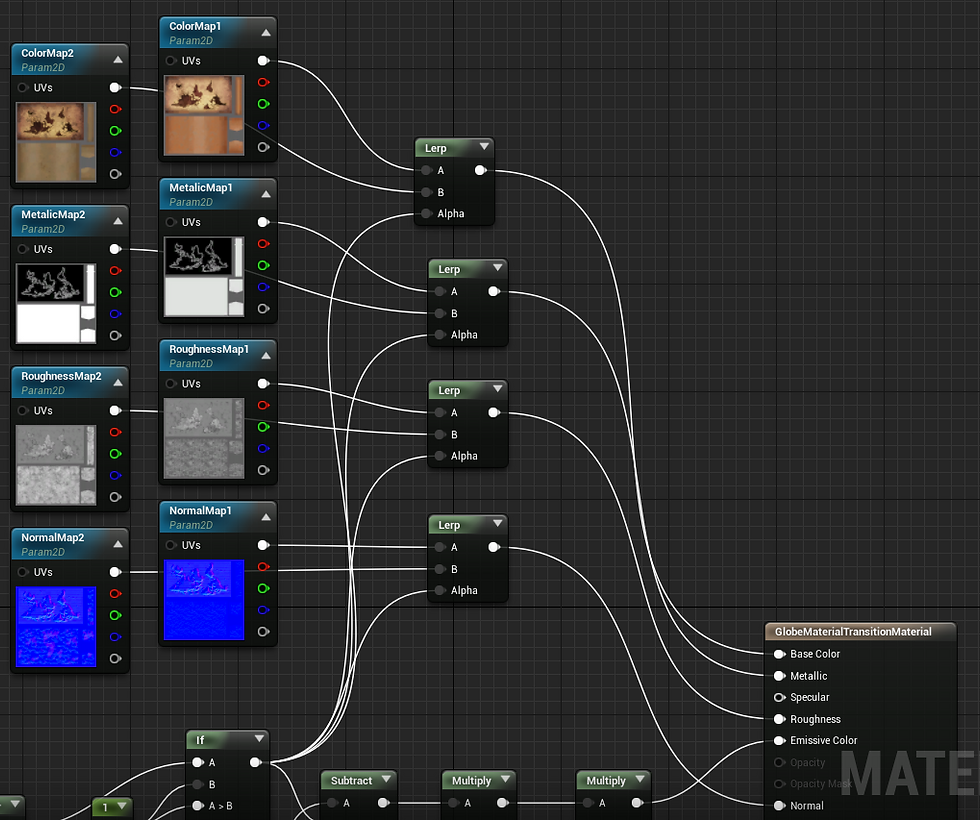The height and width of the screenshot is (820, 980).
Task: Click the If node A input pin
Action: click(x=198, y=762)
